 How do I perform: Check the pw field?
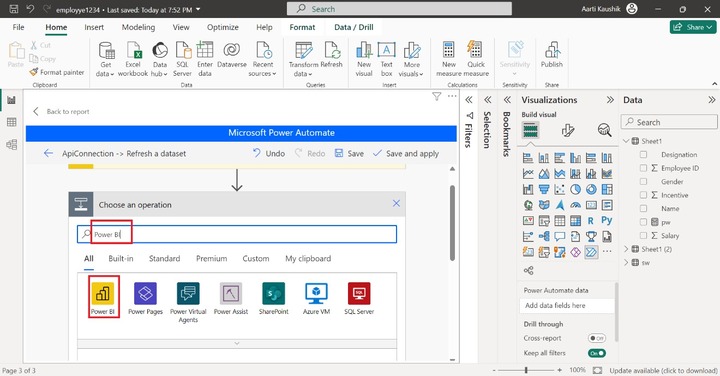[x=643, y=222]
